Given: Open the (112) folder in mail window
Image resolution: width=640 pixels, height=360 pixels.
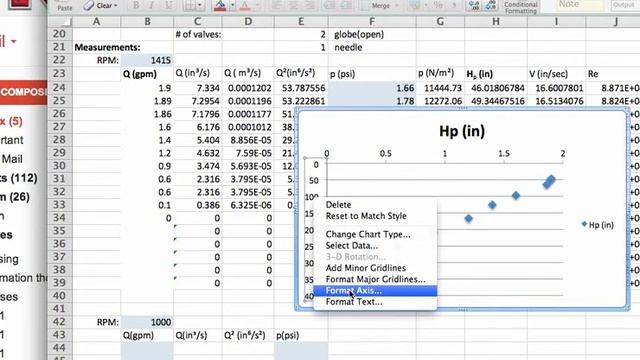Looking at the screenshot, I should coord(19,178).
